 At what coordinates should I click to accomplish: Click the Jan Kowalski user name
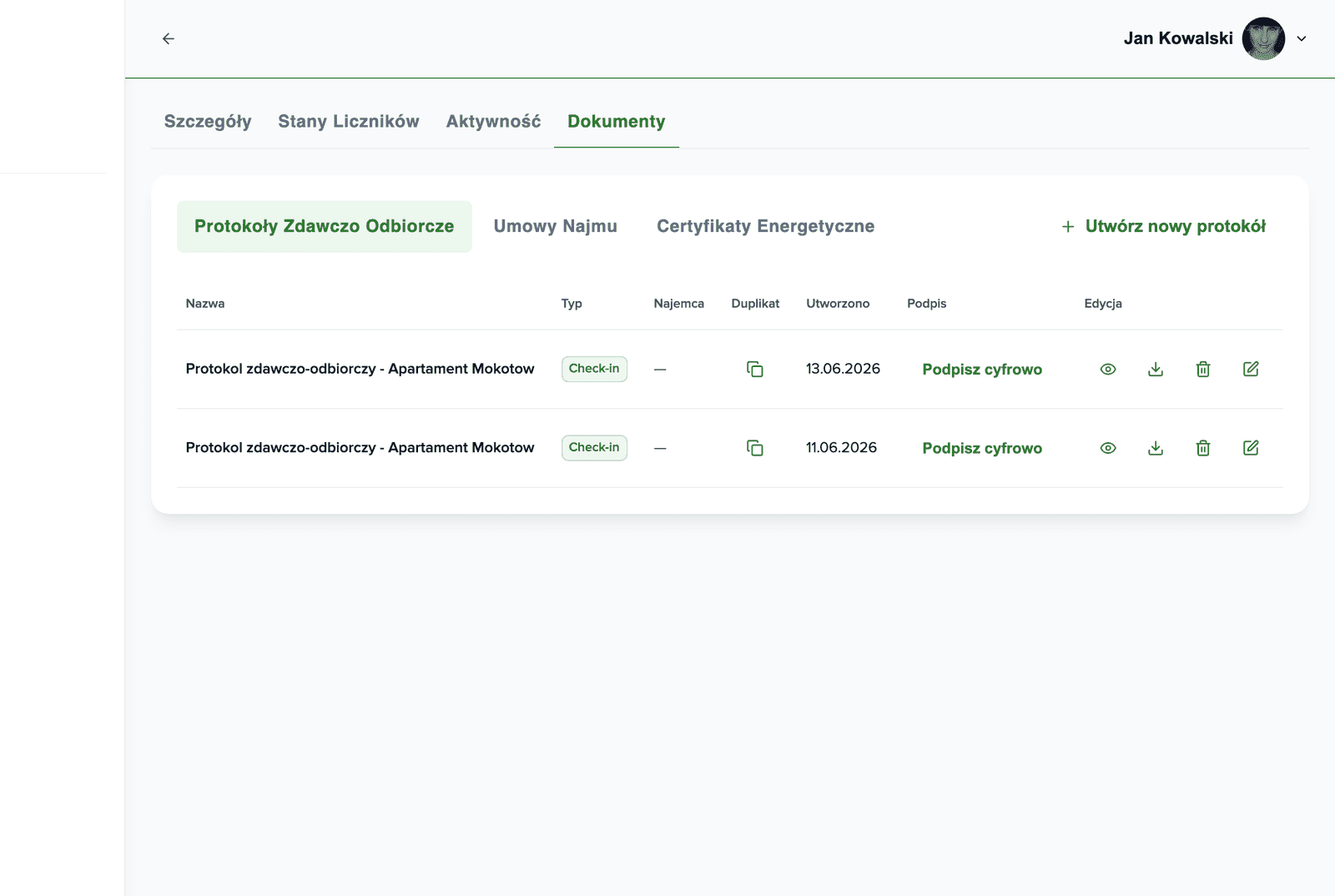pyautogui.click(x=1178, y=38)
